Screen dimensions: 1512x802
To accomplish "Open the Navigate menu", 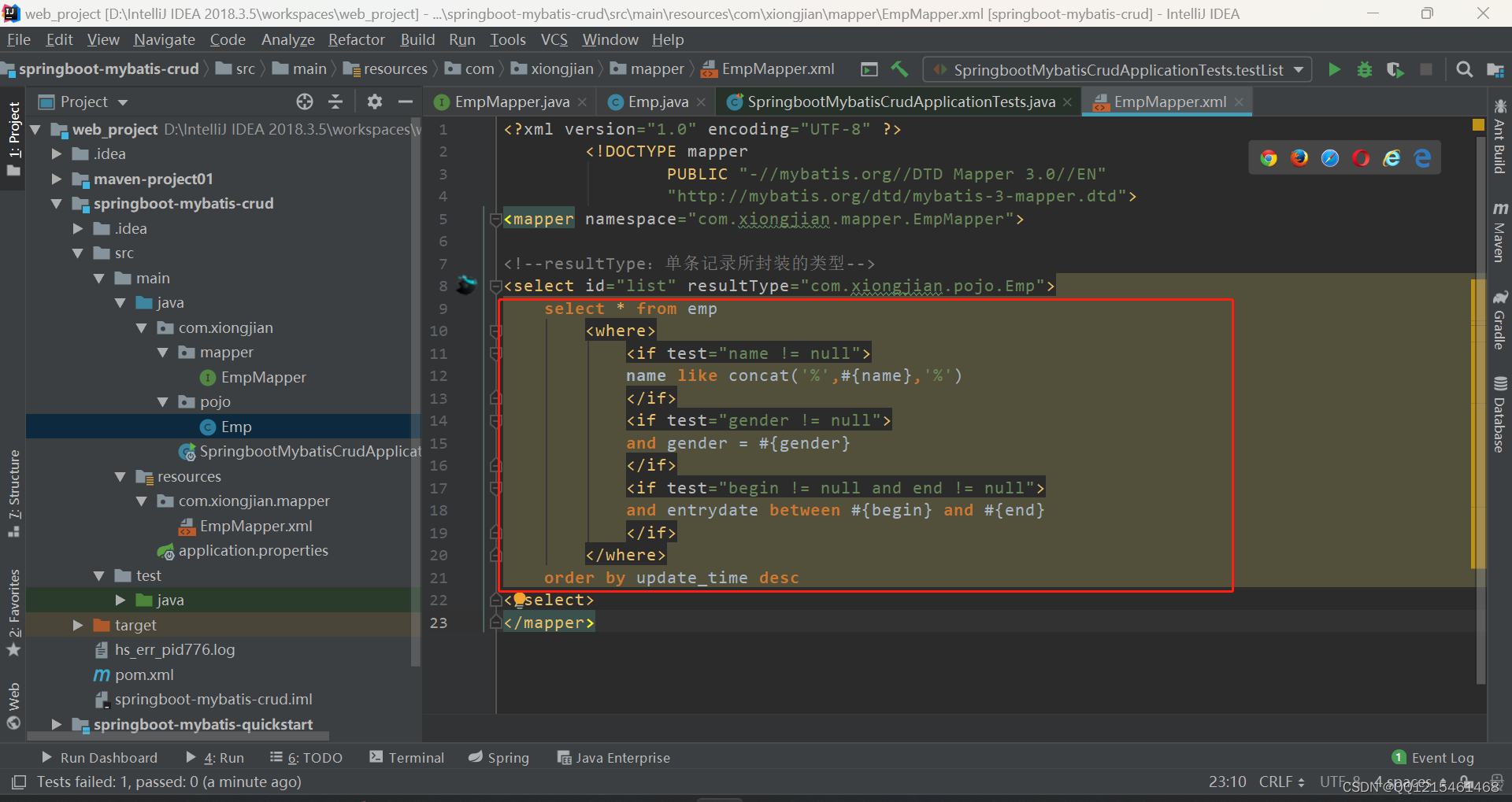I will tap(165, 39).
